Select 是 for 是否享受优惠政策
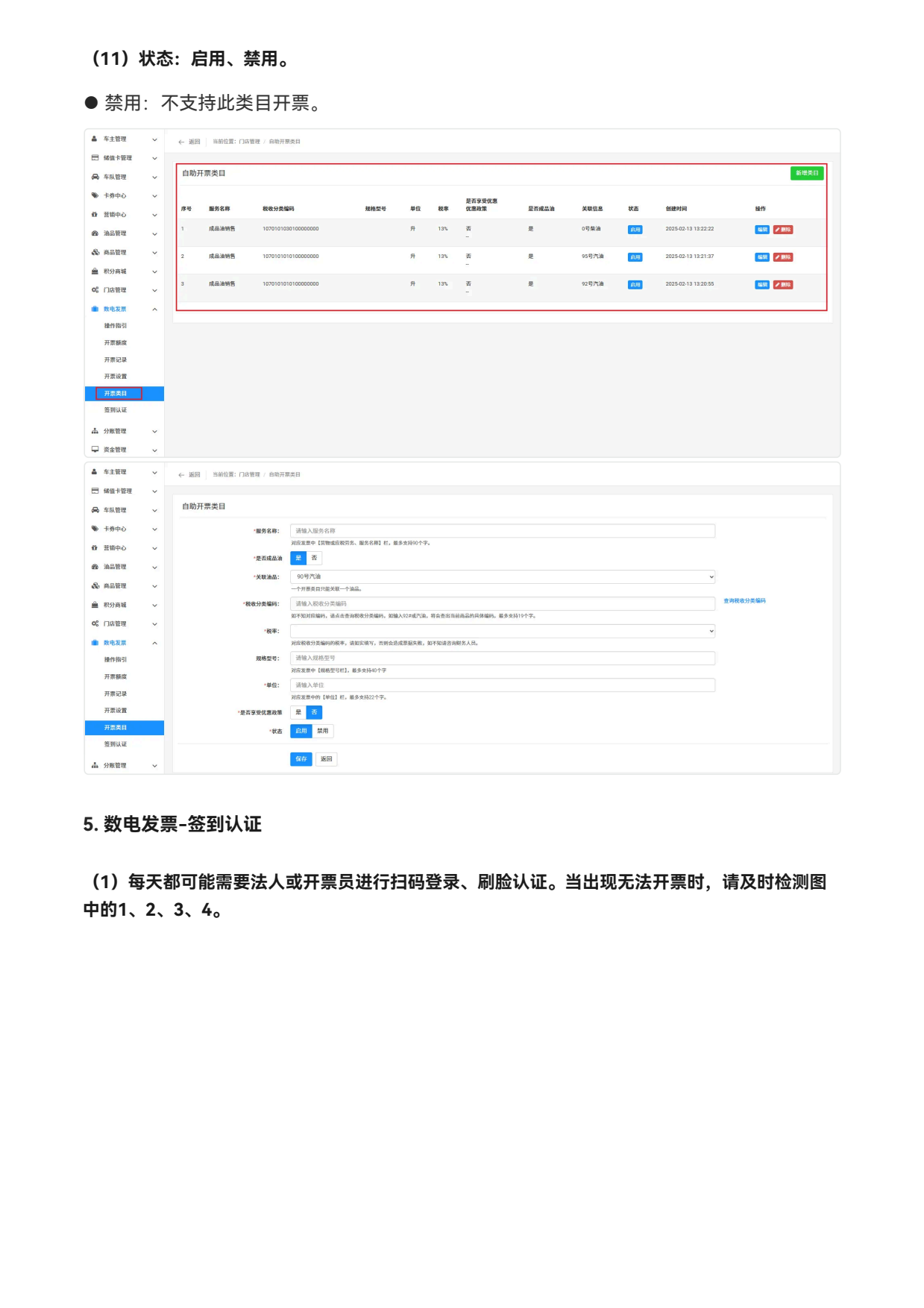 pos(298,712)
